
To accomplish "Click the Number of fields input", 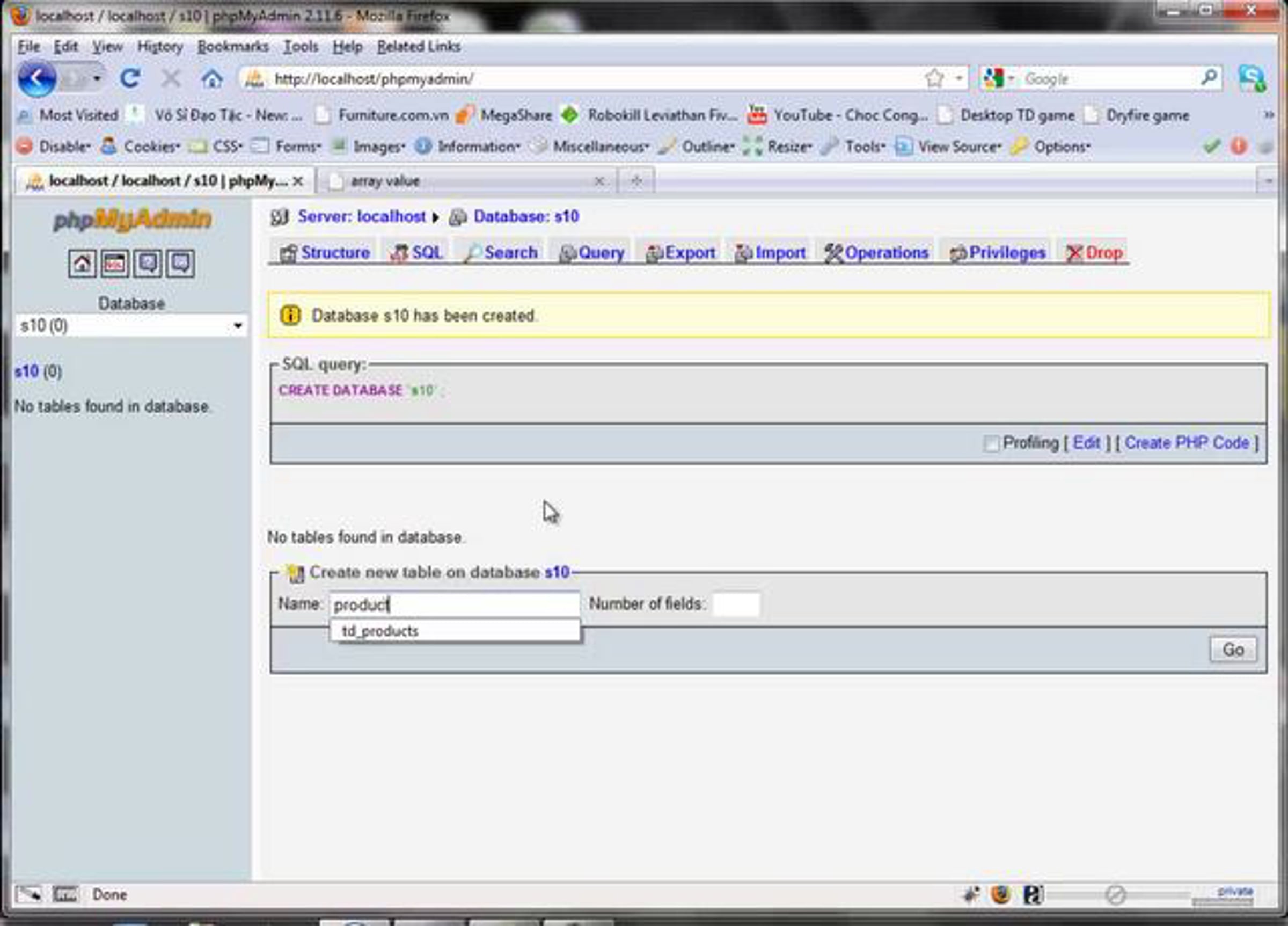I will pyautogui.click(x=736, y=604).
